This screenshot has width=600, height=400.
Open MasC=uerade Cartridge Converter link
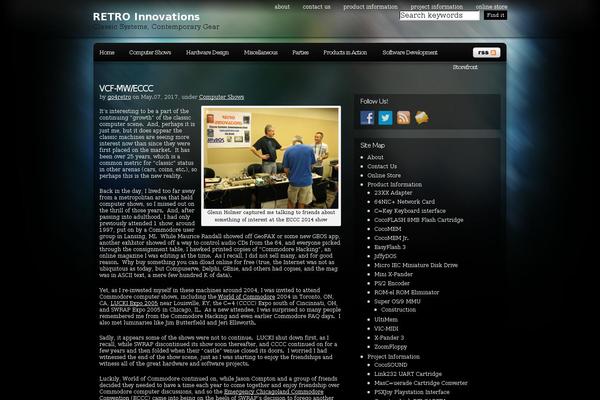click(x=421, y=383)
